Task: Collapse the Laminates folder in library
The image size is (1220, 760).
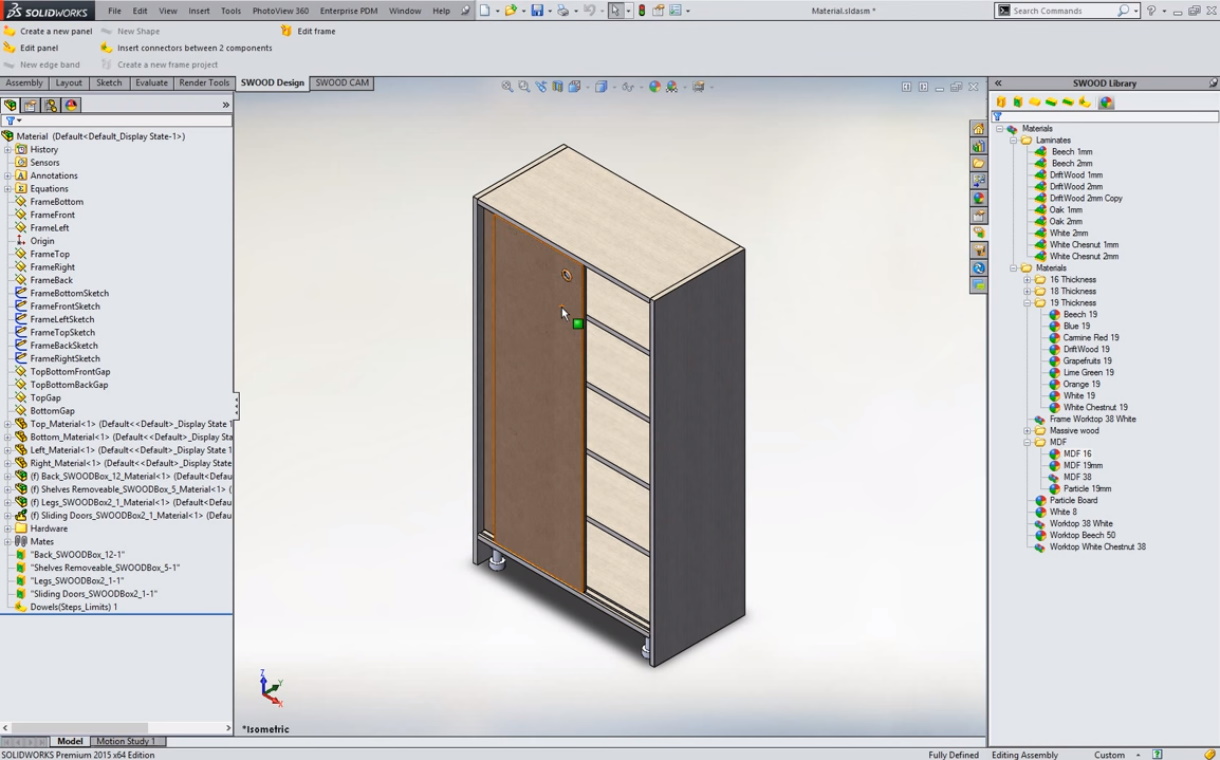Action: click(1013, 141)
